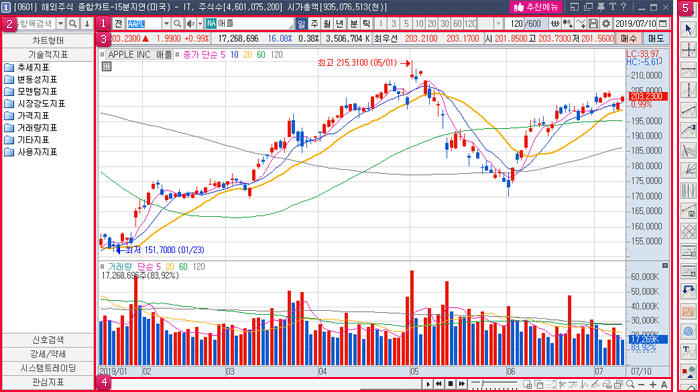This screenshot has height=392, width=700.
Task: Click the 매도 sell button
Action: (x=656, y=39)
